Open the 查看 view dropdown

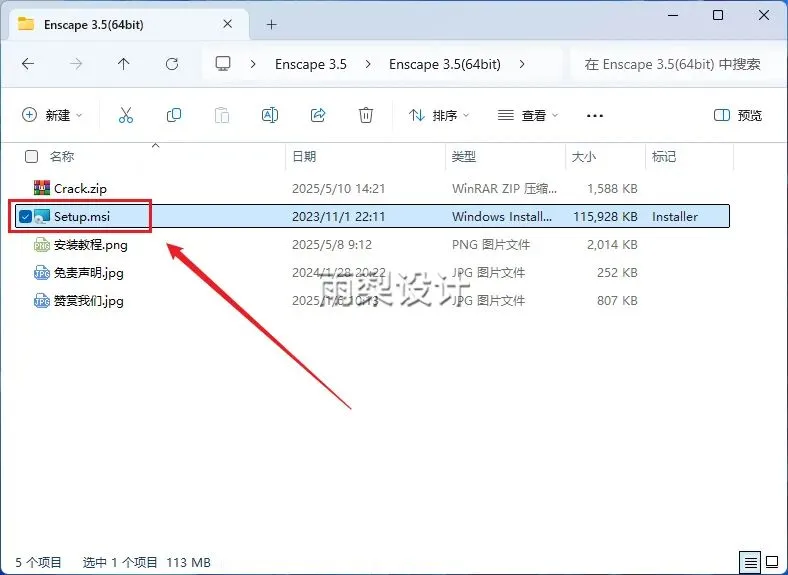pos(528,116)
